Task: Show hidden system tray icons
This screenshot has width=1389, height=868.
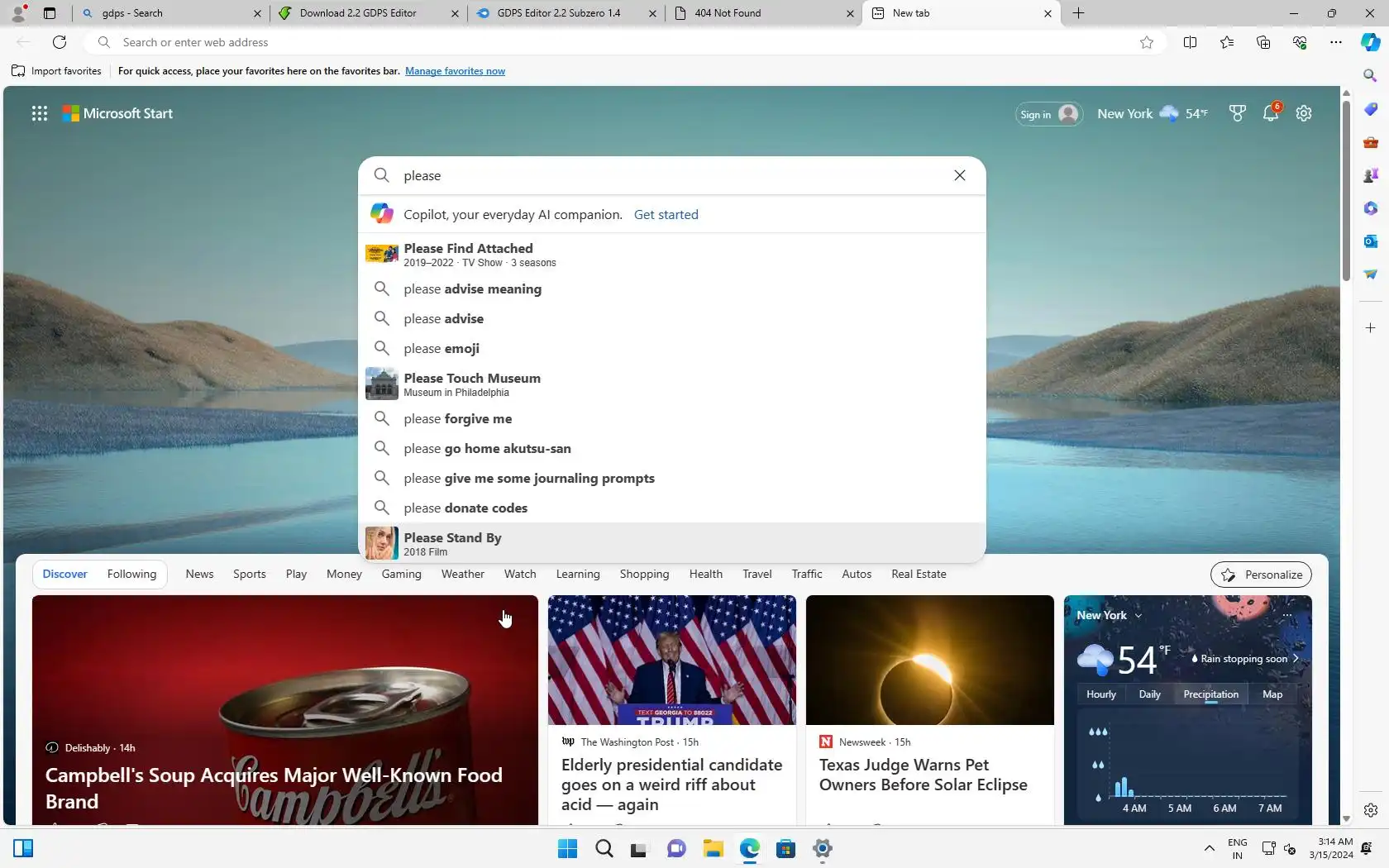Action: pyautogui.click(x=1209, y=848)
